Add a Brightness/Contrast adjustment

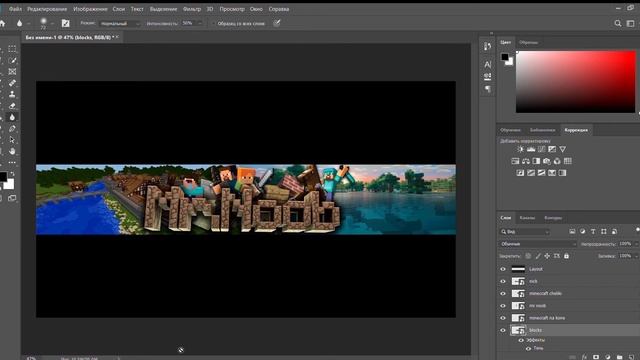[x=520, y=149]
